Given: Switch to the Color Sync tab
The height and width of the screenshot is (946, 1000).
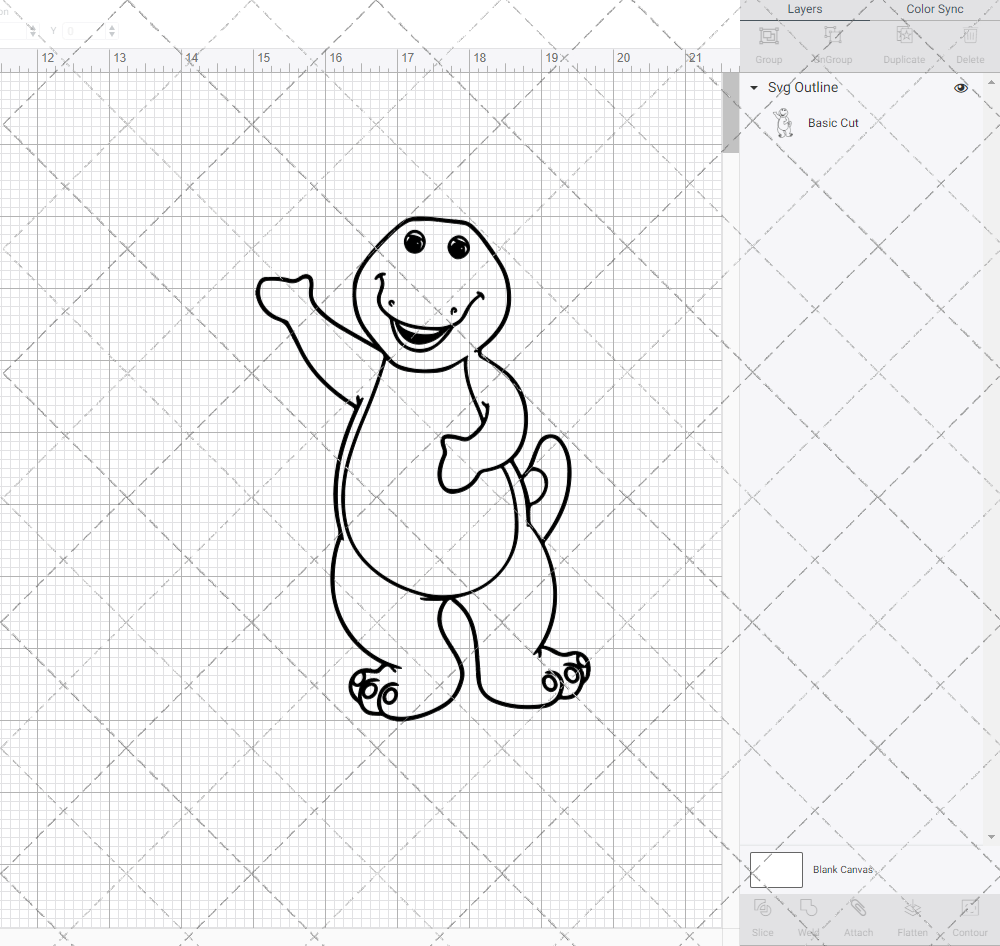Looking at the screenshot, I should point(934,9).
